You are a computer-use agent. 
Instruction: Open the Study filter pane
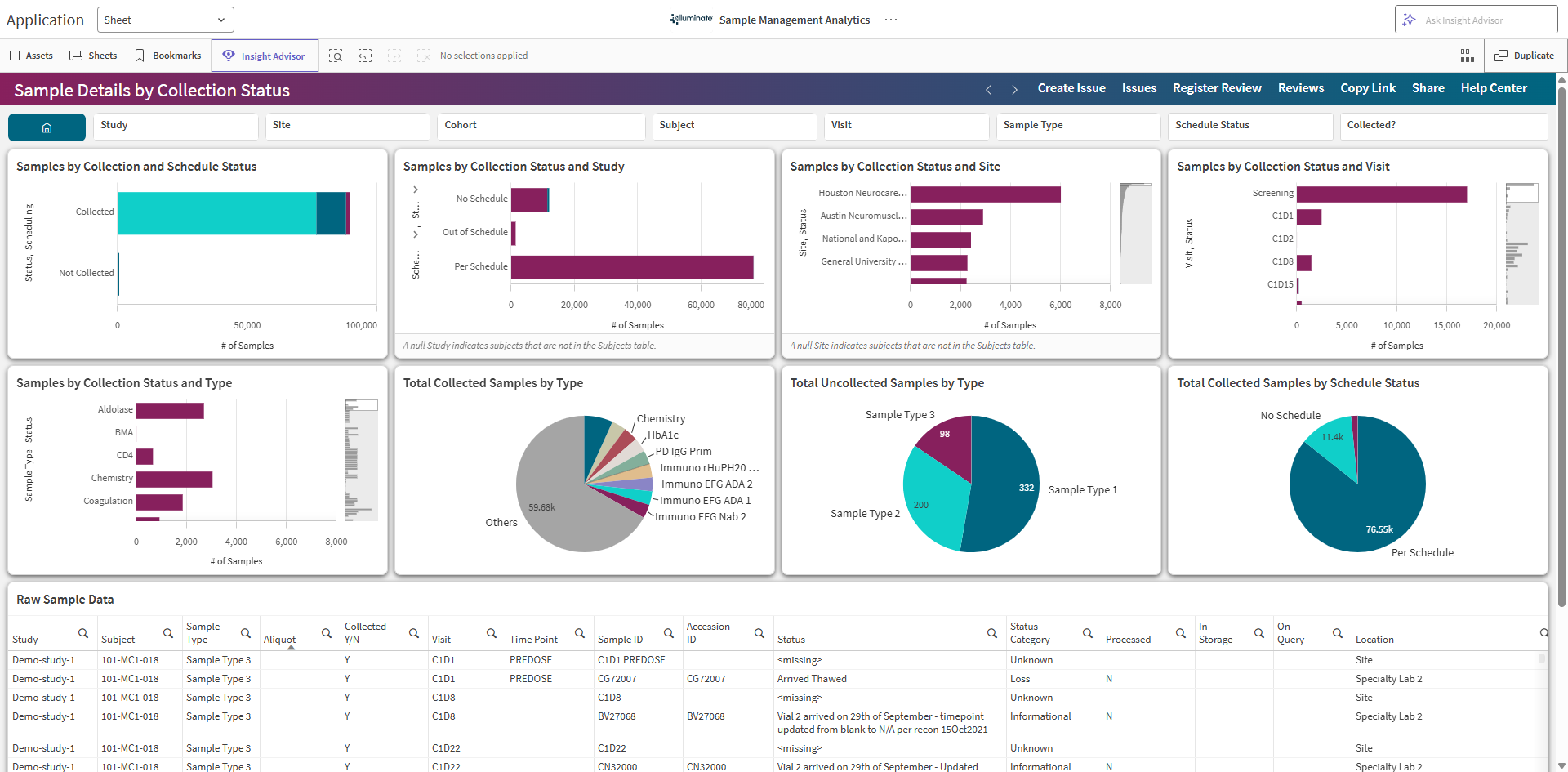click(x=176, y=125)
